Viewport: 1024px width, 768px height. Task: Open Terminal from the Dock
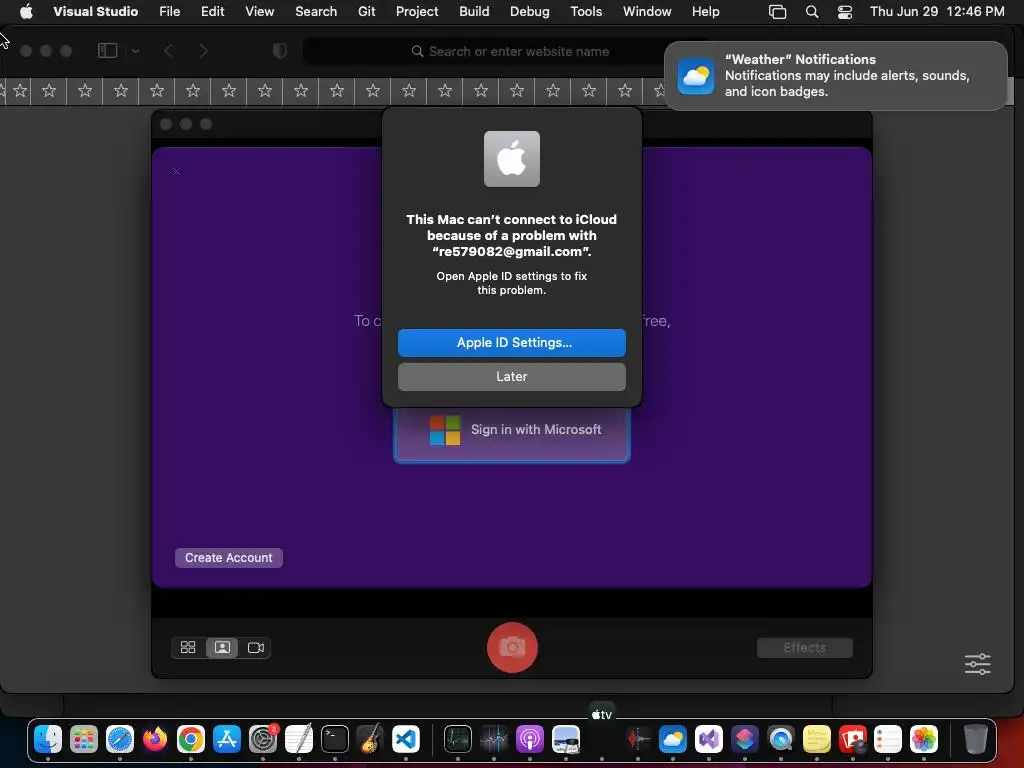coord(335,739)
